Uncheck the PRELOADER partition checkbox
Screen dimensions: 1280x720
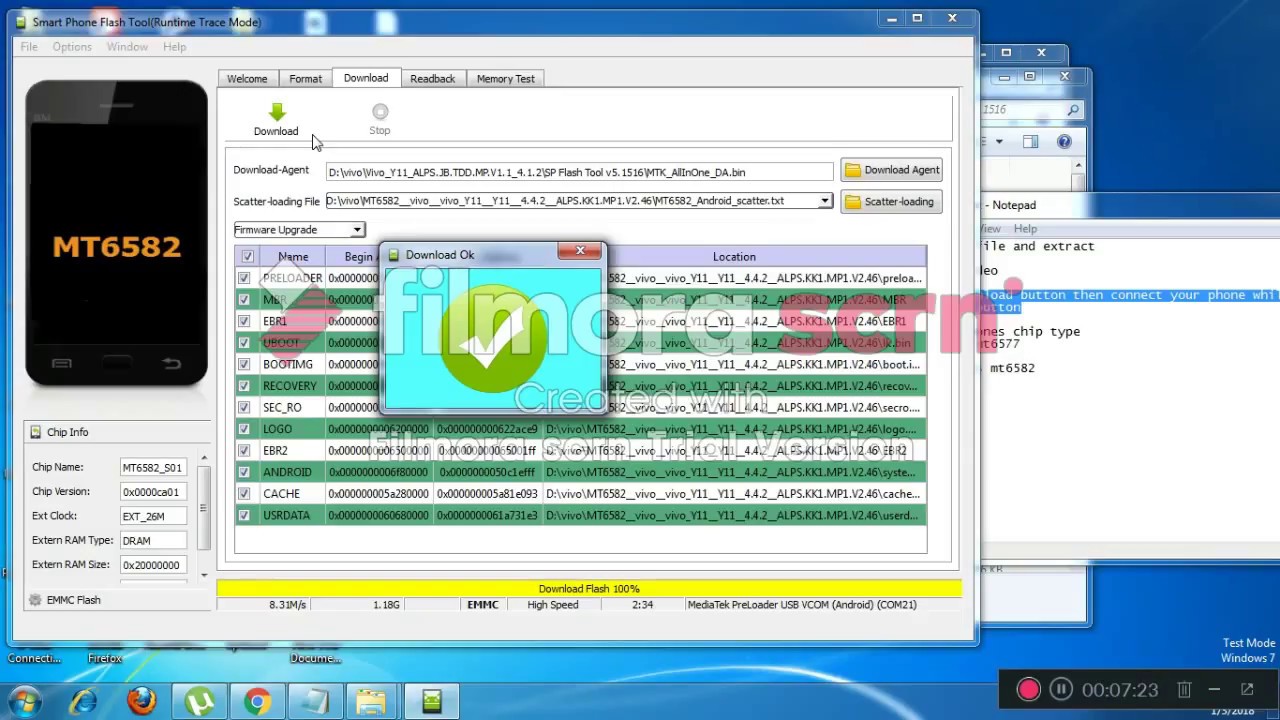(x=244, y=278)
